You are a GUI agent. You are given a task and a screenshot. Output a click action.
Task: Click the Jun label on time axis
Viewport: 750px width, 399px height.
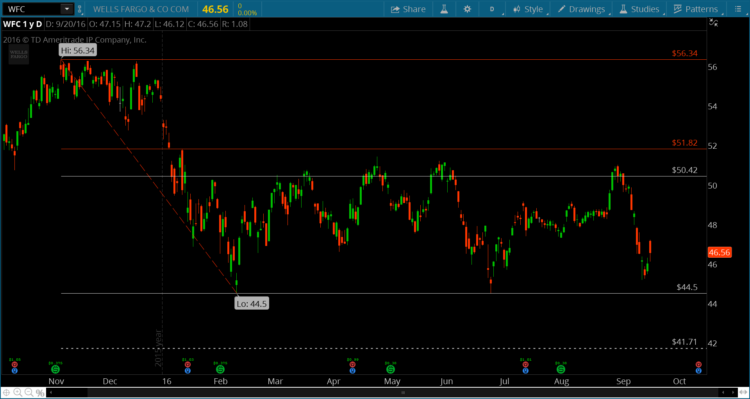pos(446,381)
